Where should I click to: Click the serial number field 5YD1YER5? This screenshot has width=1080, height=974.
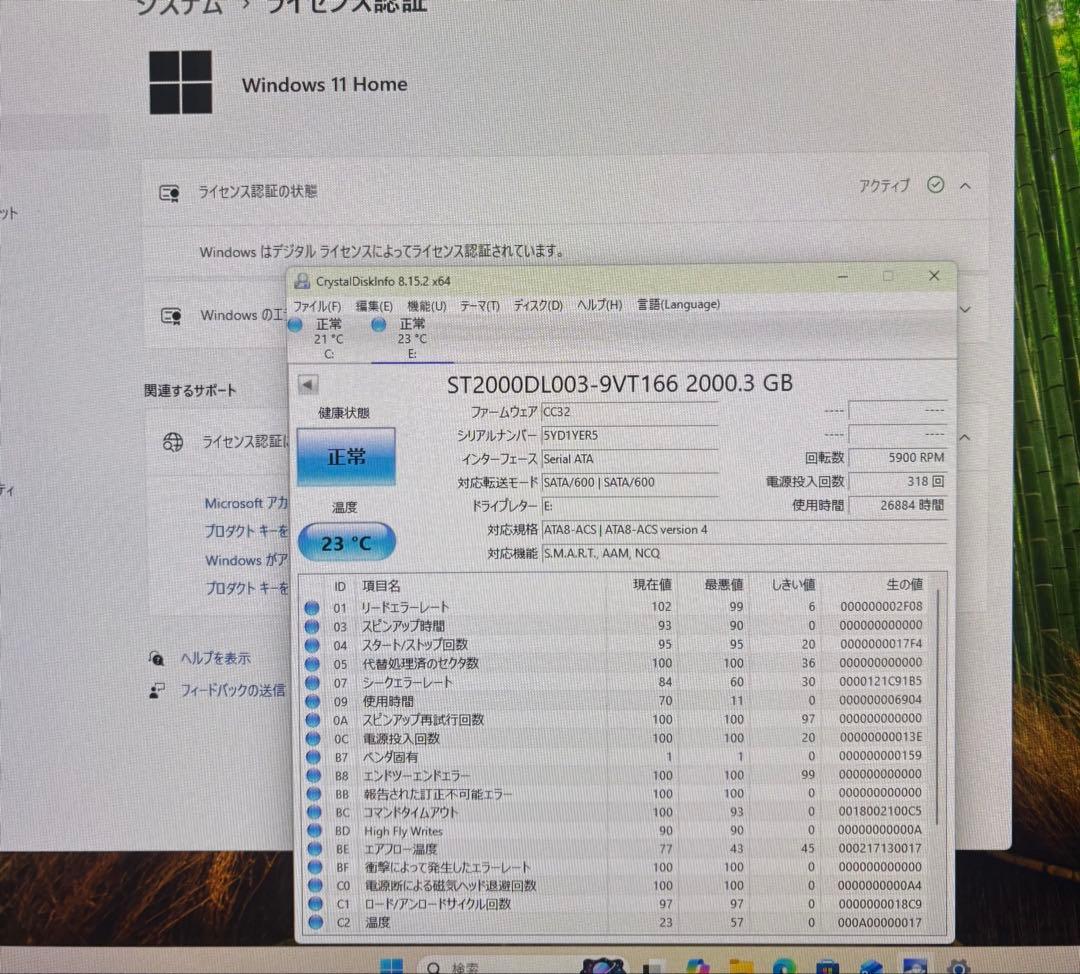[x=630, y=435]
